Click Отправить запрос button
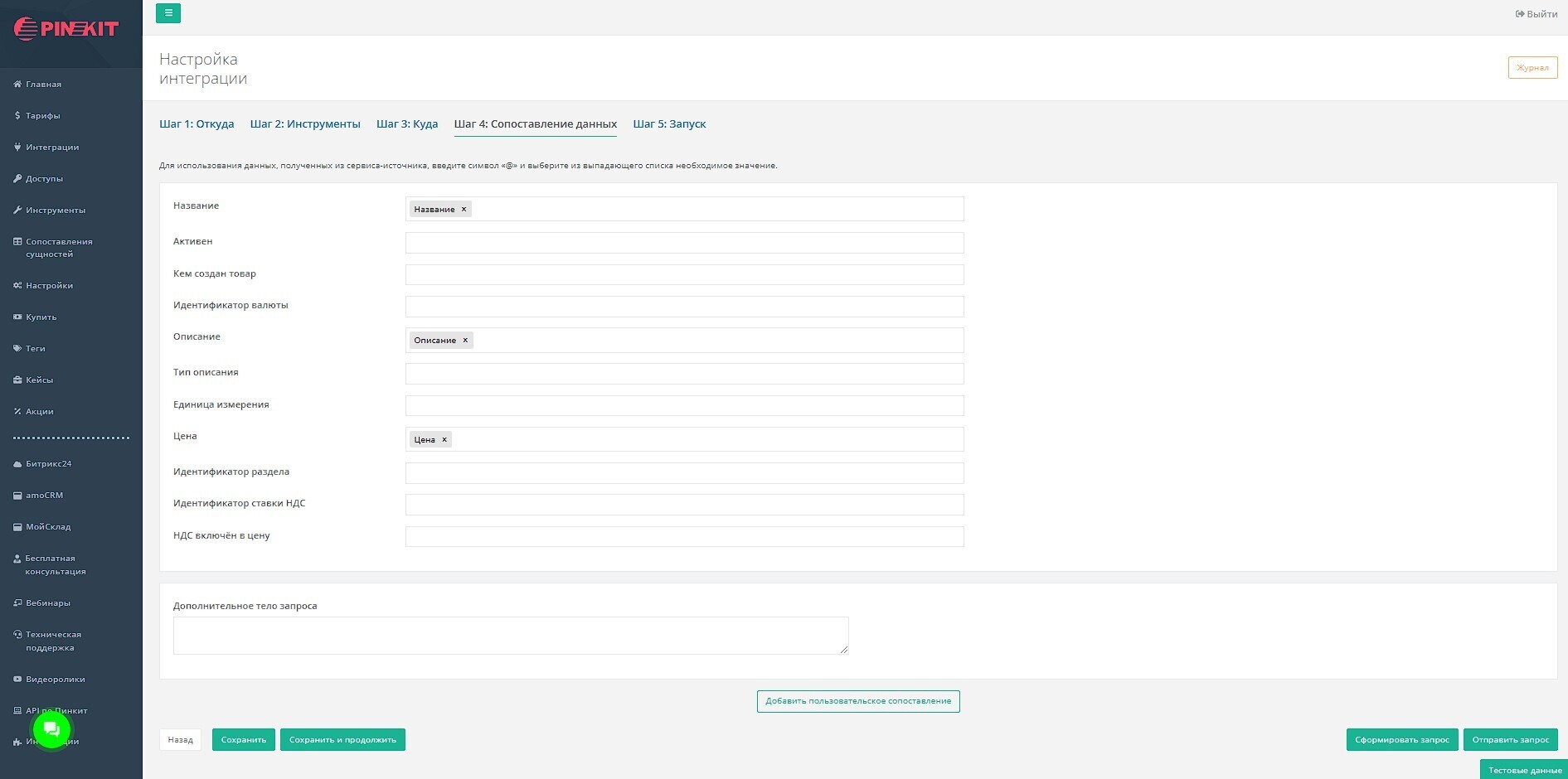 point(1510,740)
